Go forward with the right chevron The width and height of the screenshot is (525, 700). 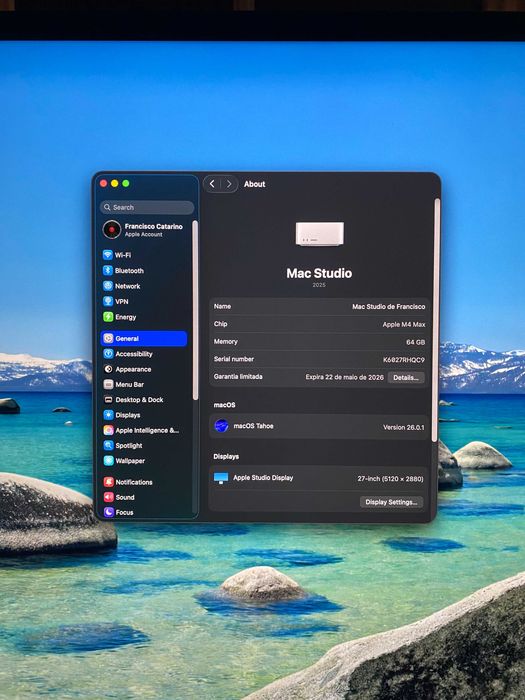tap(229, 184)
